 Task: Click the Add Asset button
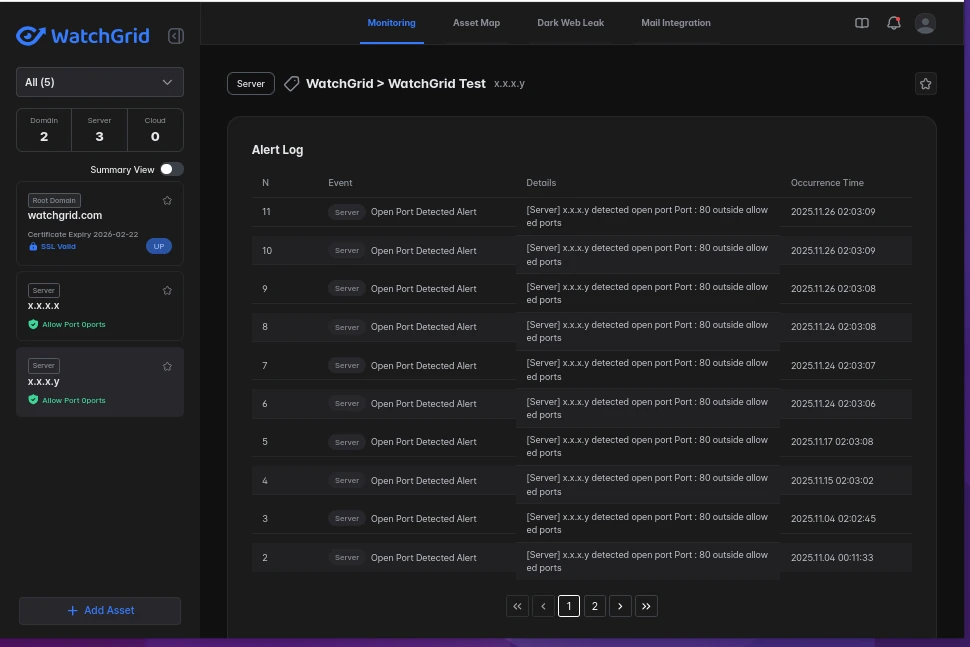(100, 611)
